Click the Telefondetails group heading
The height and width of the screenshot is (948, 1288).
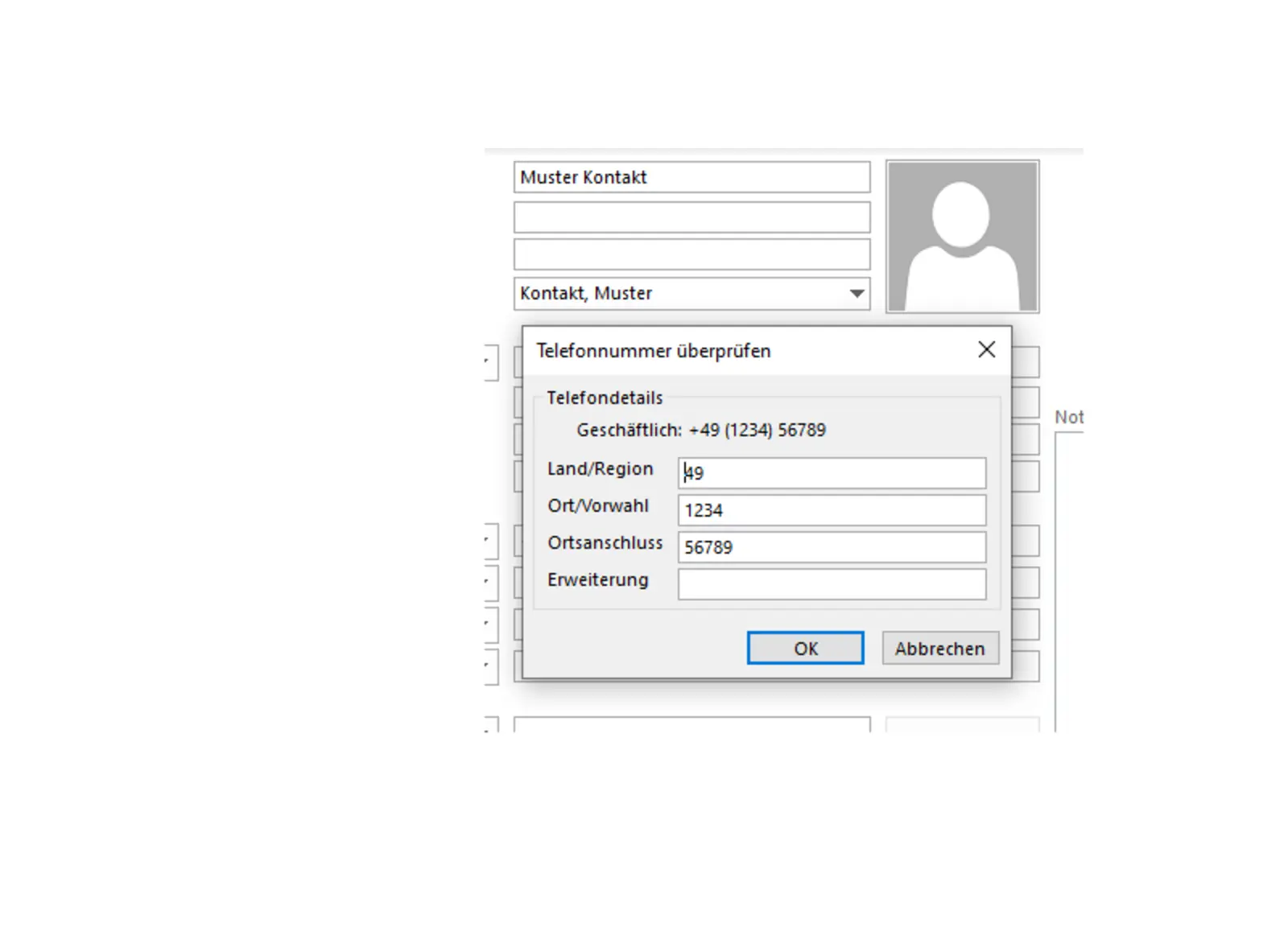click(605, 398)
